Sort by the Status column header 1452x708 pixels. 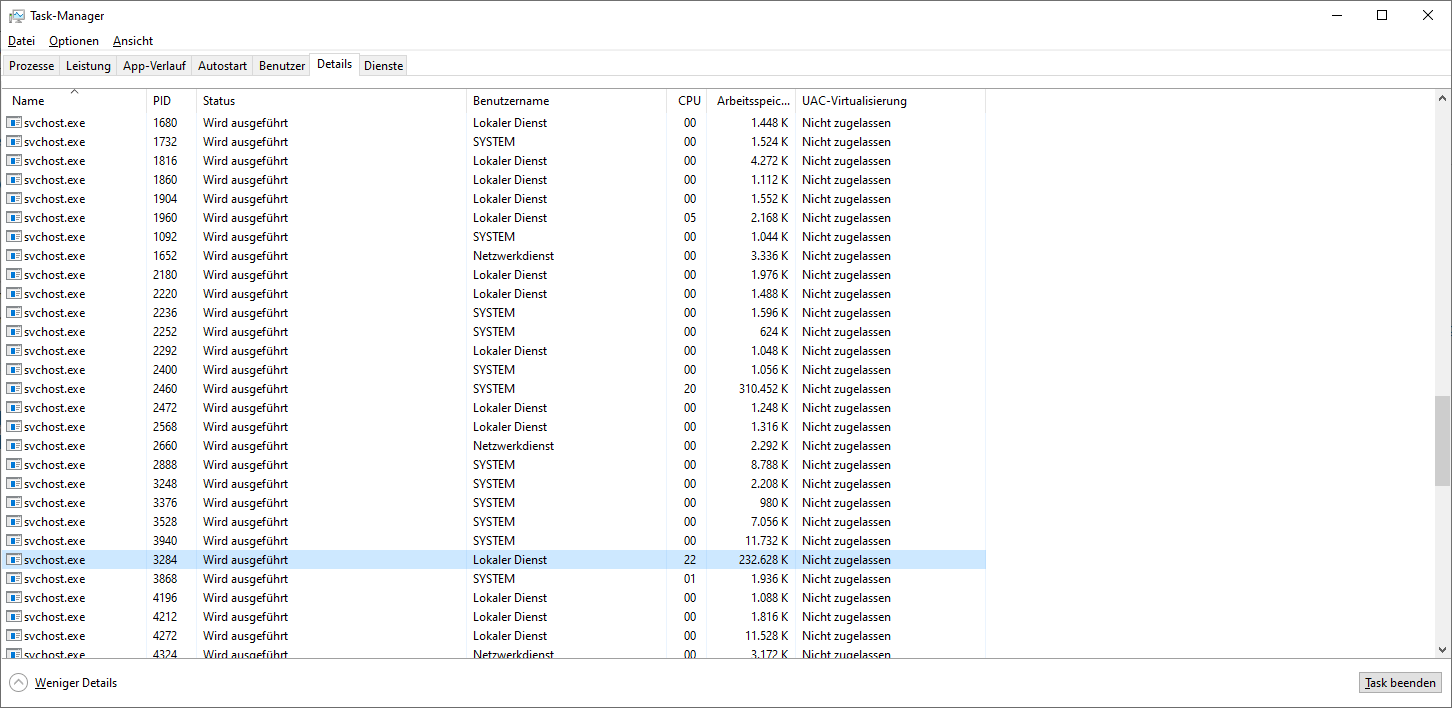(331, 101)
